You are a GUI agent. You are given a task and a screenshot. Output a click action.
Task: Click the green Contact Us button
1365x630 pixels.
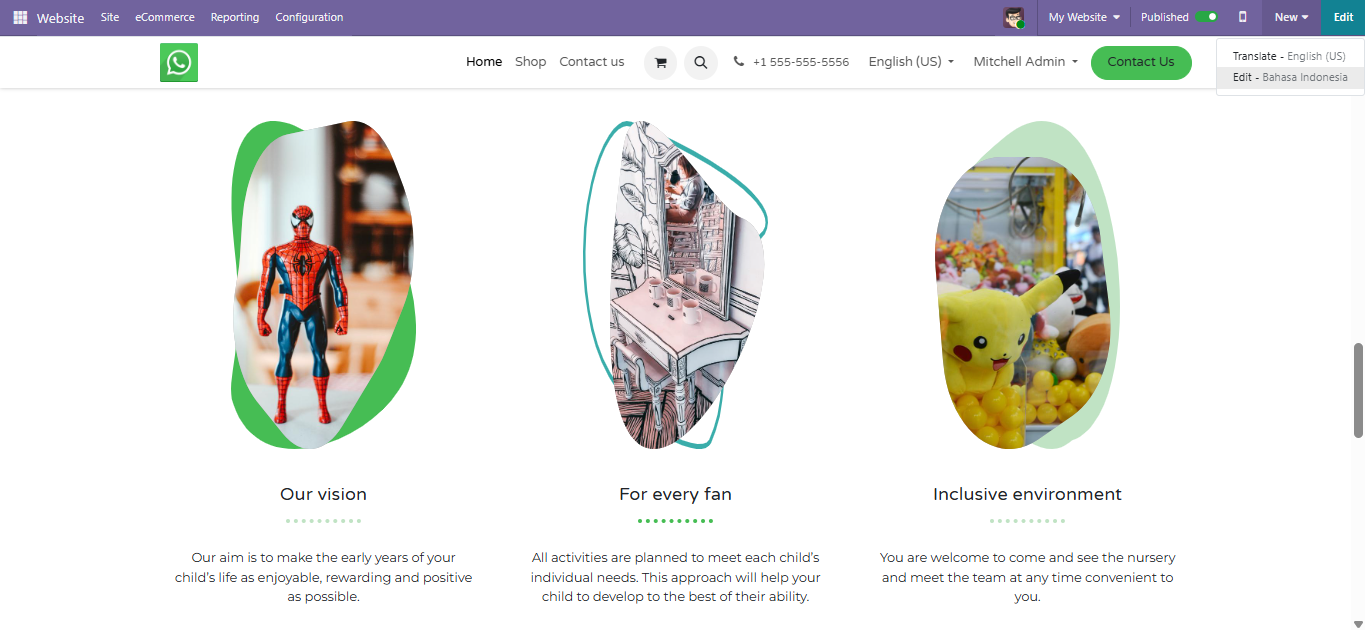point(1141,62)
